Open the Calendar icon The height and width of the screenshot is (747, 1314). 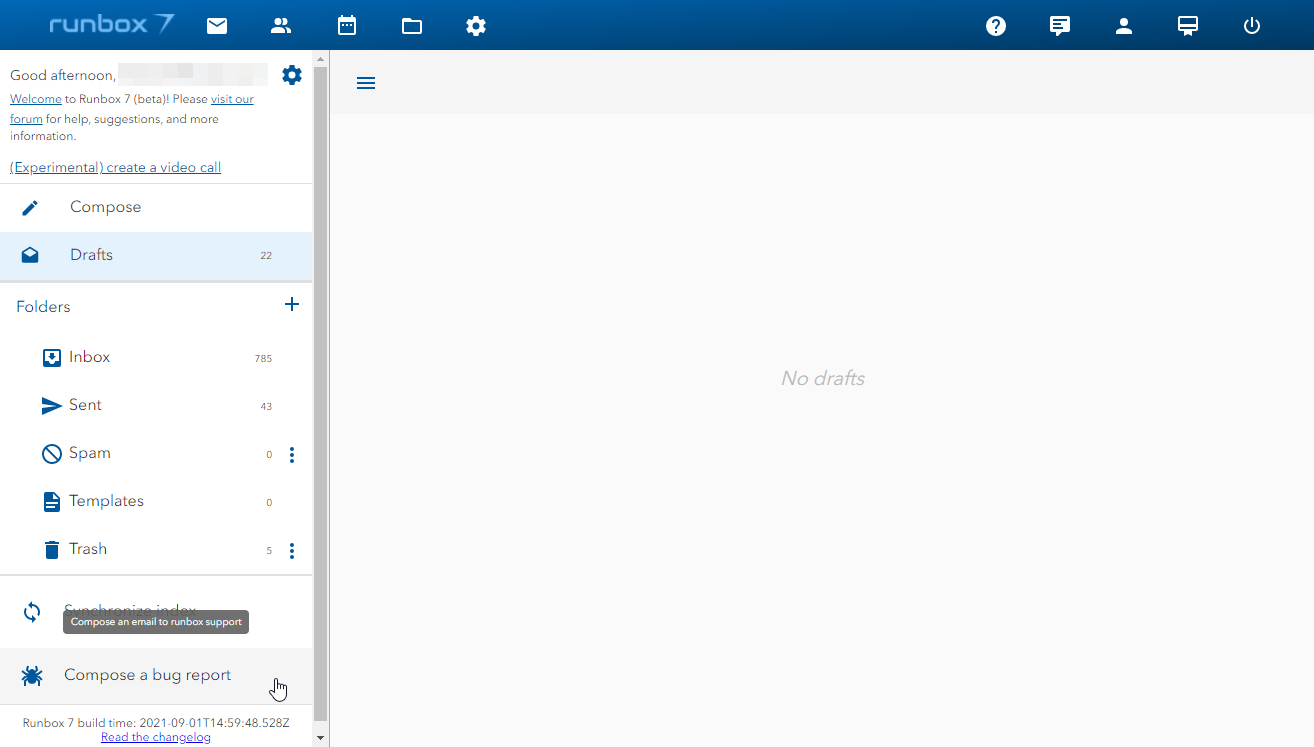tap(347, 25)
